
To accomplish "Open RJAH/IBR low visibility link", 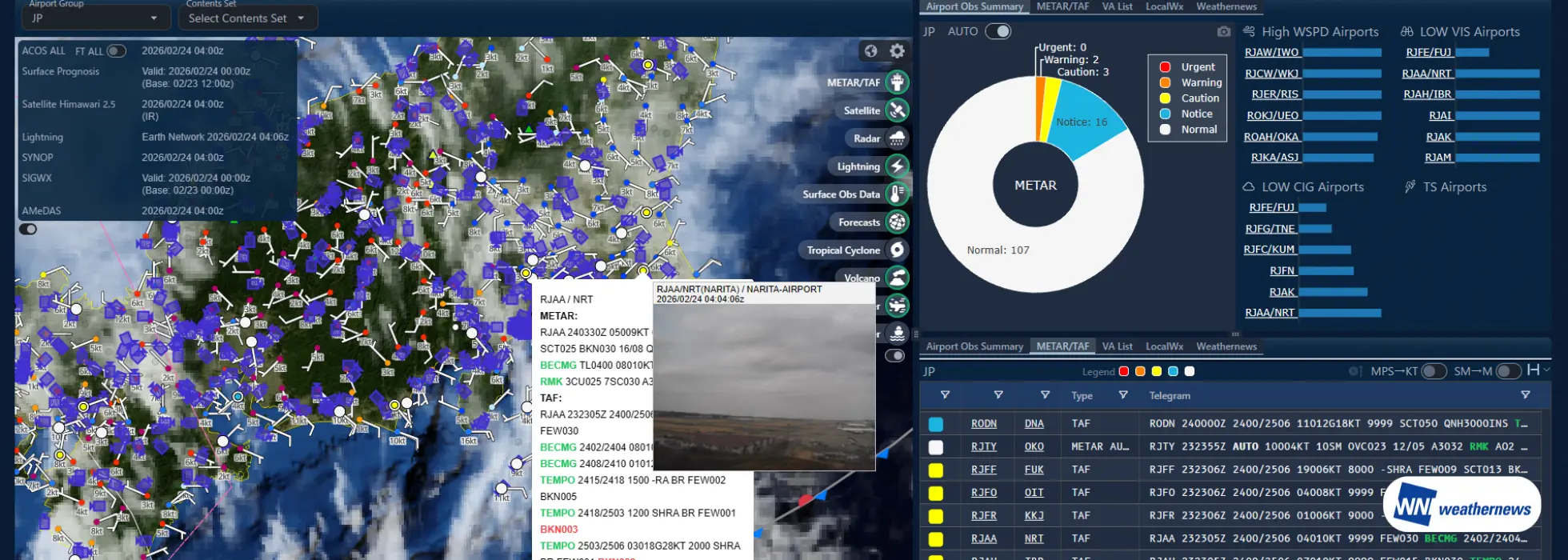I will 1427,94.
